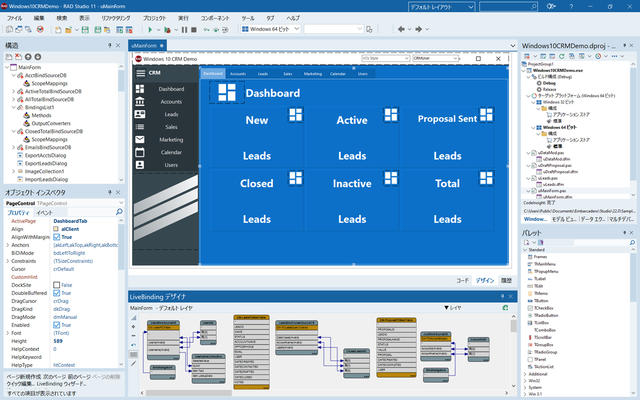Click the move-down arrow in Structure panel
This screenshot has width=640, height=400.
point(38,57)
